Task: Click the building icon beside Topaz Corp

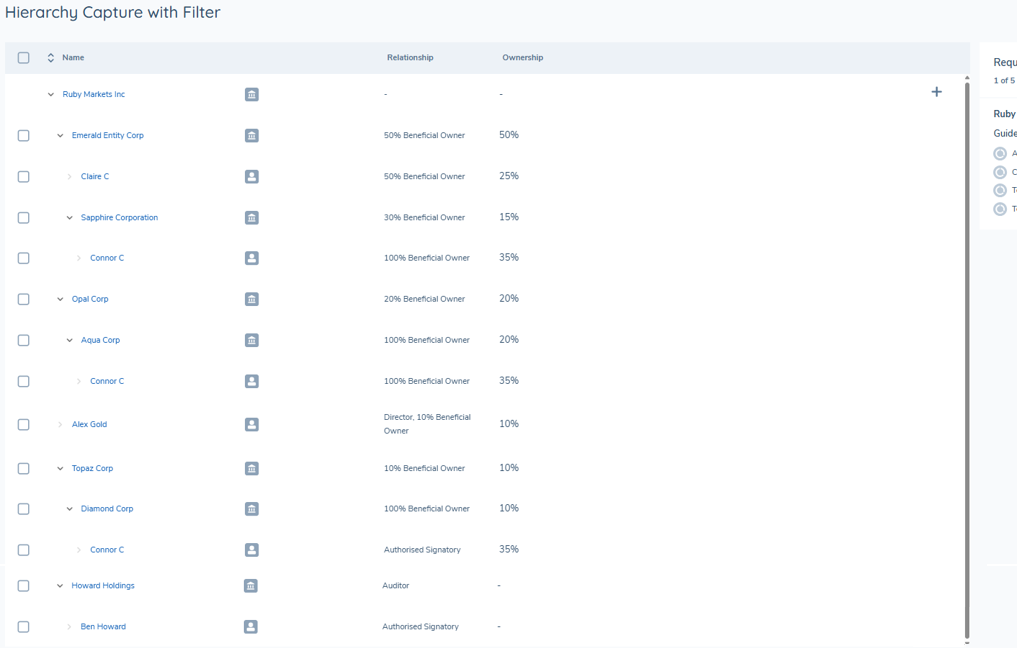Action: [x=252, y=469]
